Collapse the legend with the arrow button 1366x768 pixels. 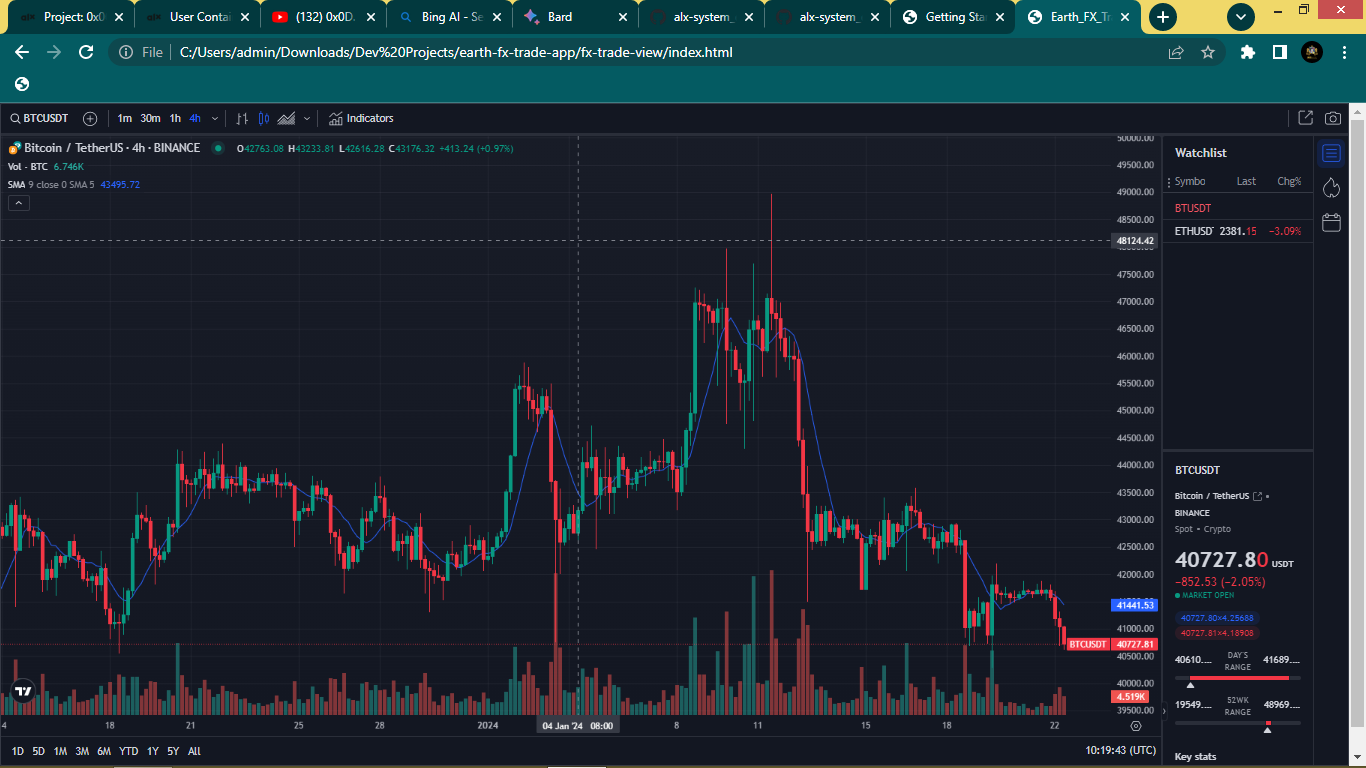pos(18,202)
